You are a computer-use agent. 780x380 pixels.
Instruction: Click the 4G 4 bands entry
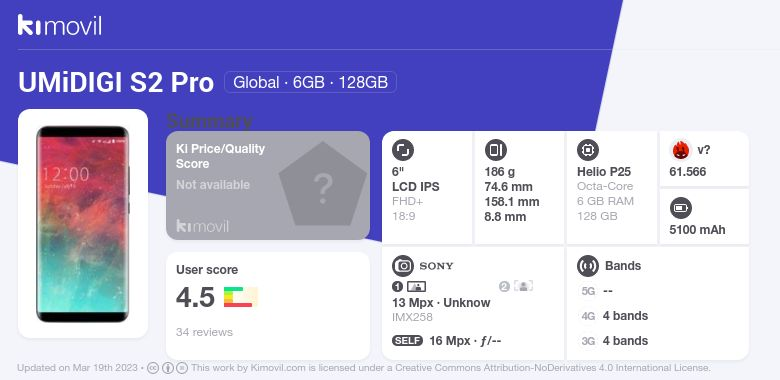click(614, 316)
